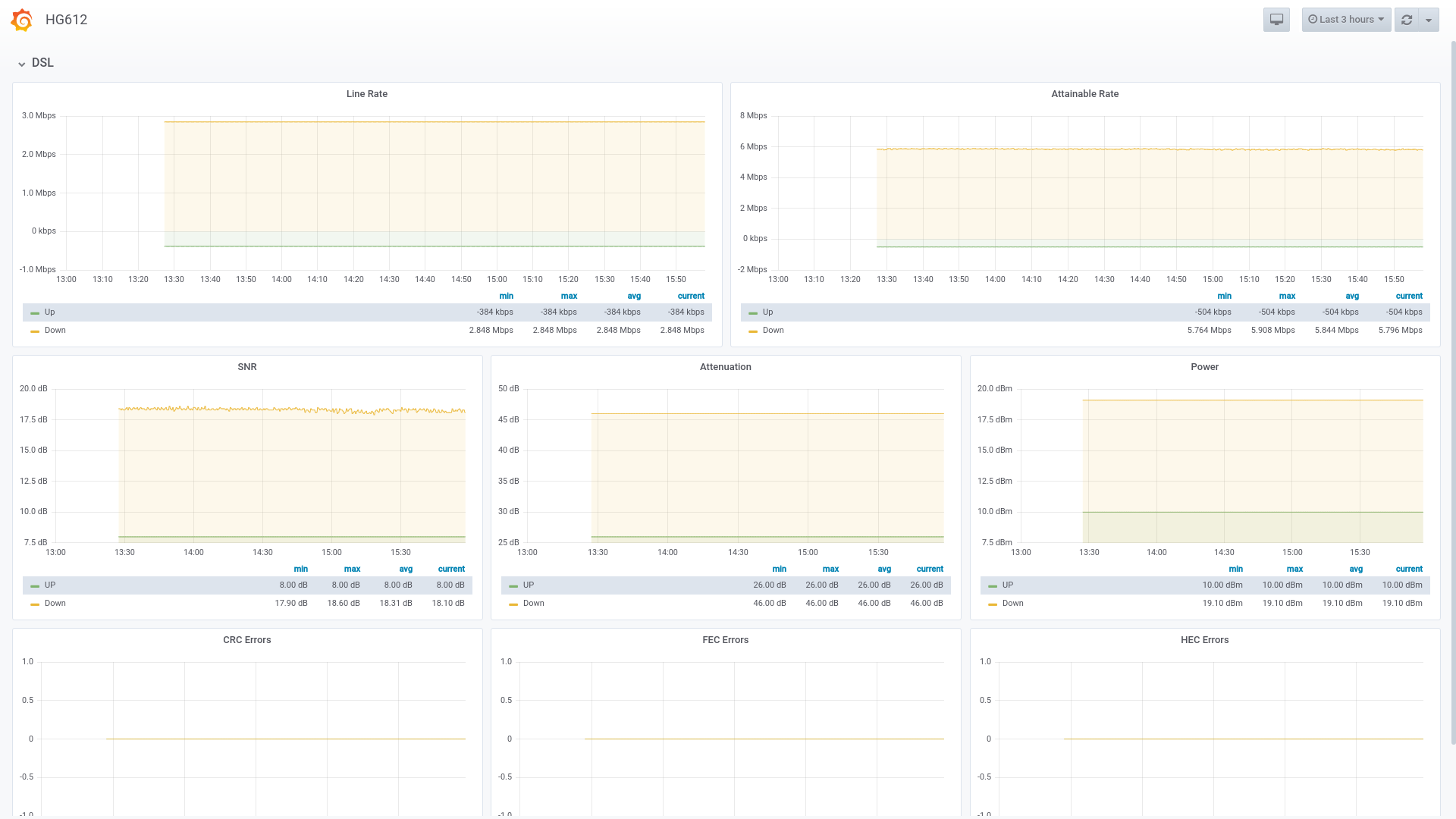Open the CRC Errors panel title menu
Image resolution: width=1456 pixels, height=819 pixels.
pyautogui.click(x=247, y=640)
